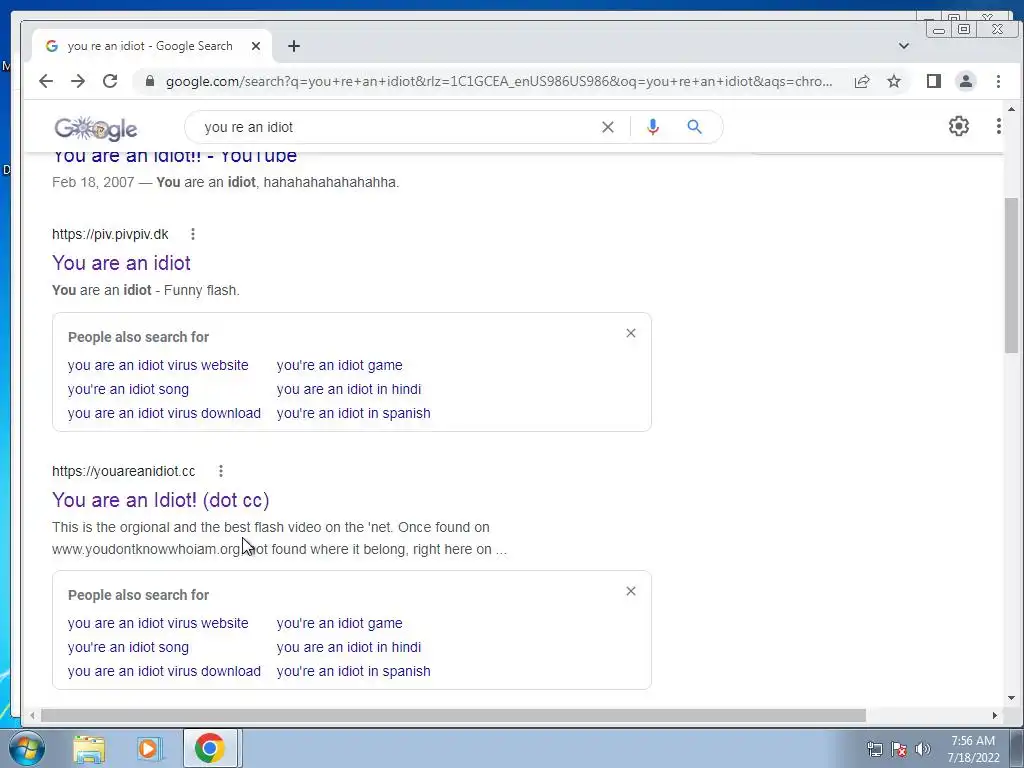Screen dimensions: 1024x768
Task: Go forward with the forward arrow
Action: tap(78, 81)
